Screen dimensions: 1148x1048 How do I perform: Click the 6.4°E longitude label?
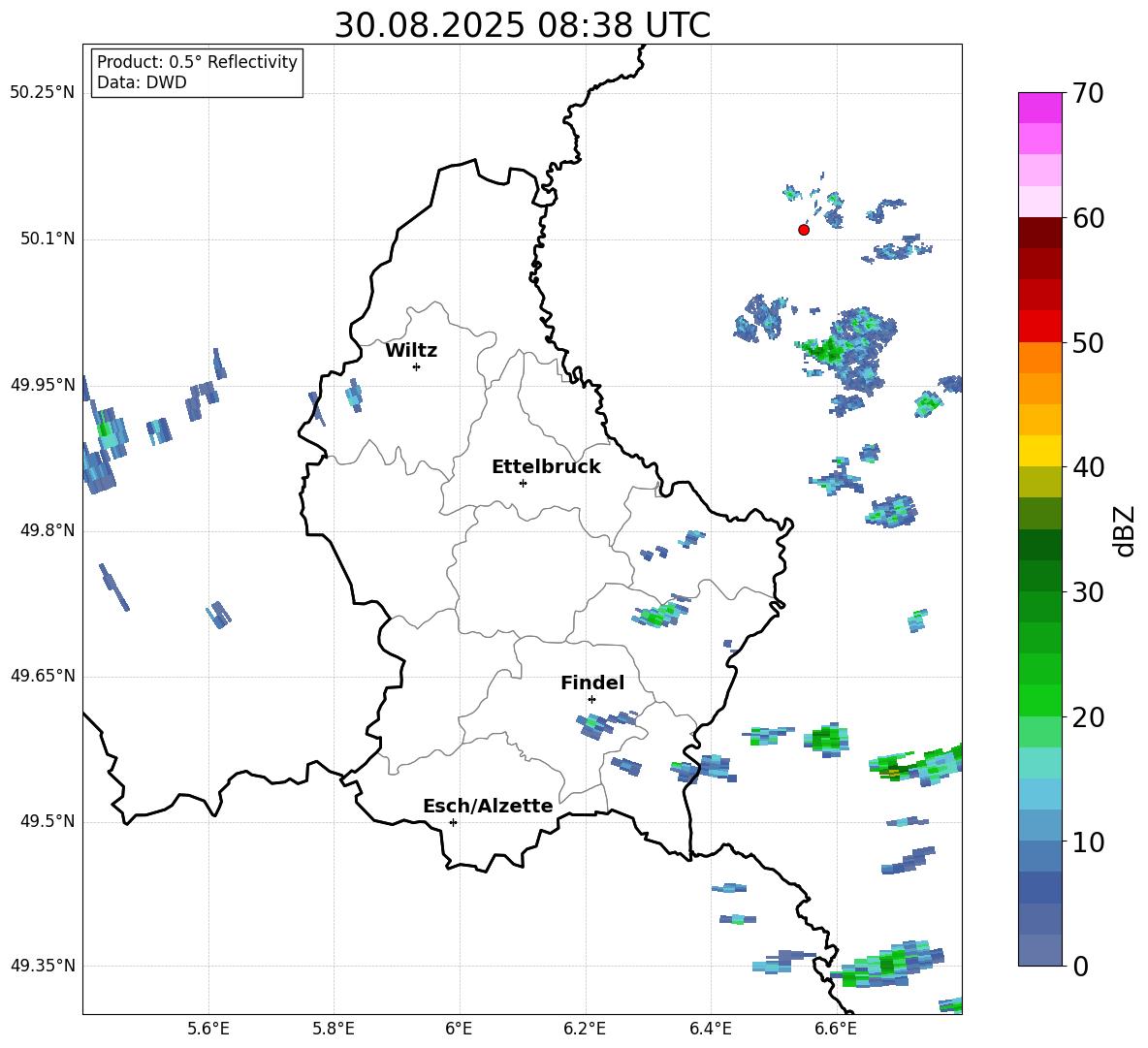pos(710,1029)
